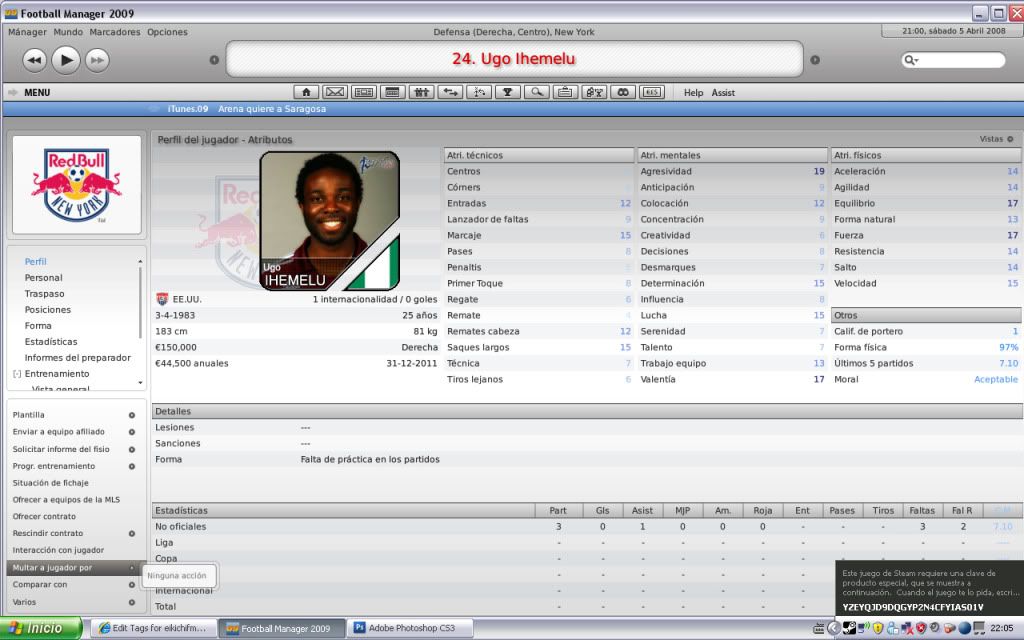Open the search box dropdown magnifier
This screenshot has height=640, width=1024.
(911, 60)
